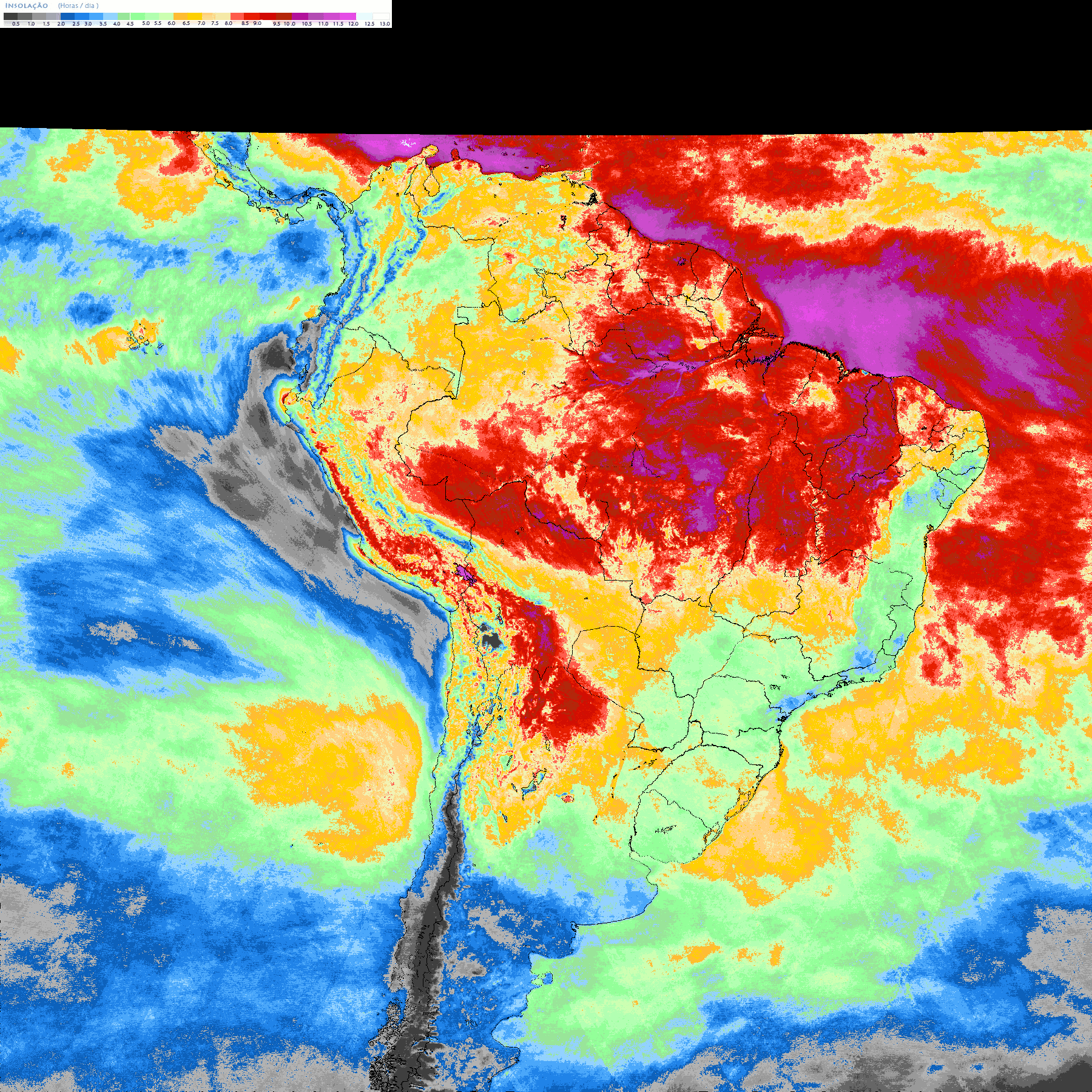The height and width of the screenshot is (1092, 1092).
Task: Click the '(Horas / dia)' units label
Action: click(78, 5)
